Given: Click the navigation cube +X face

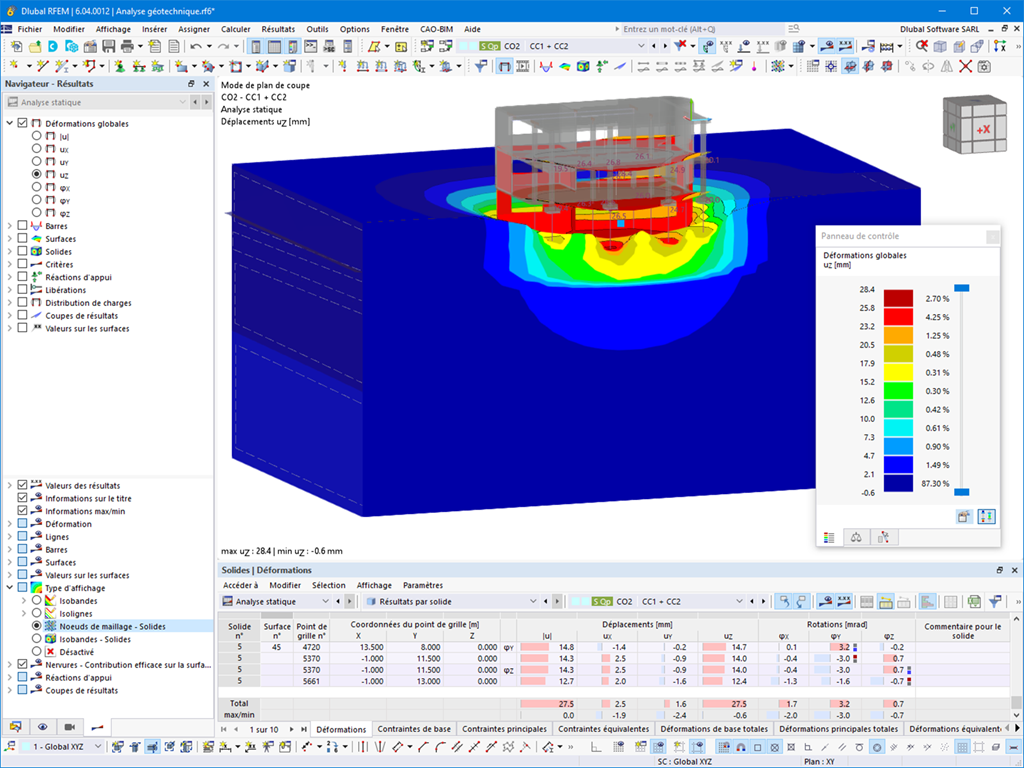Looking at the screenshot, I should pyautogui.click(x=983, y=129).
